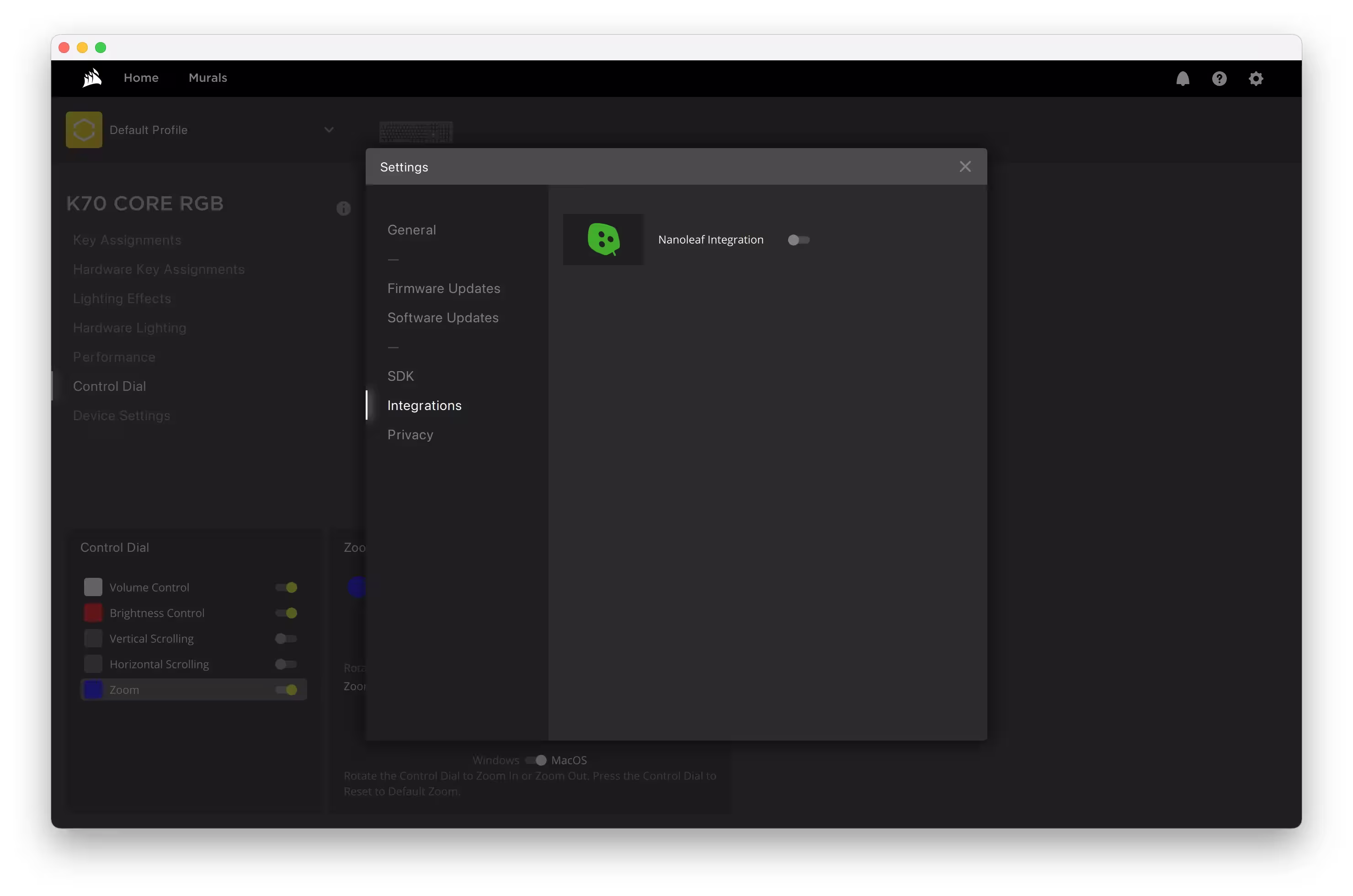Screen dimensions: 1353x896
Task: Open the Murals tab
Action: coord(208,78)
